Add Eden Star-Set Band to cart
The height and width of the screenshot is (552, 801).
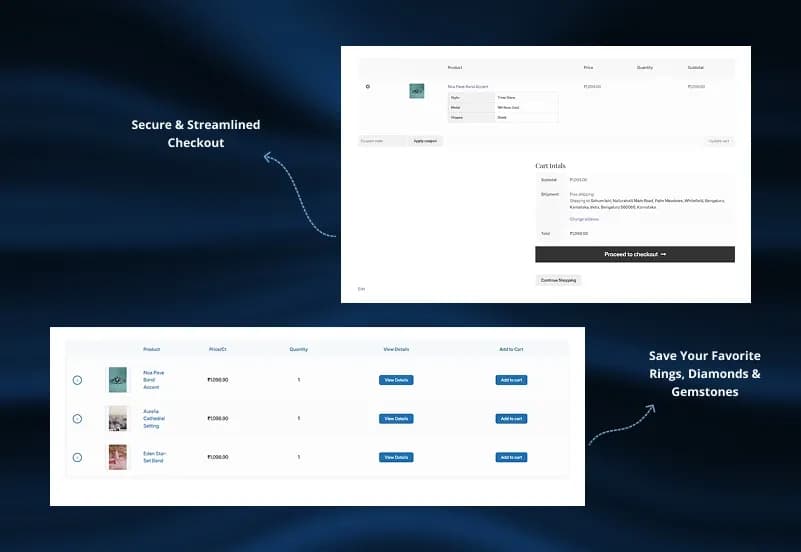511,458
